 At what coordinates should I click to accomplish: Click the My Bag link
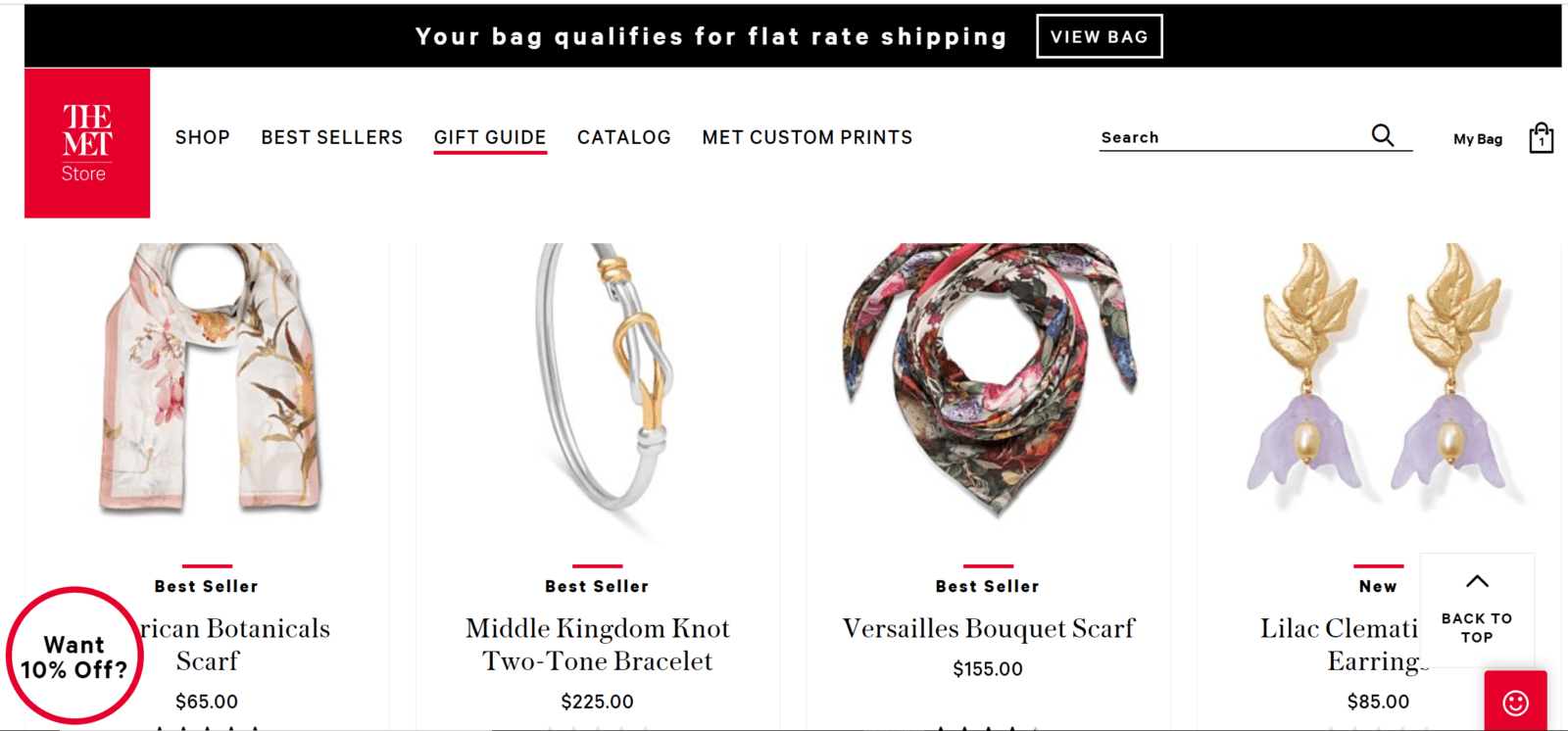(x=1477, y=139)
